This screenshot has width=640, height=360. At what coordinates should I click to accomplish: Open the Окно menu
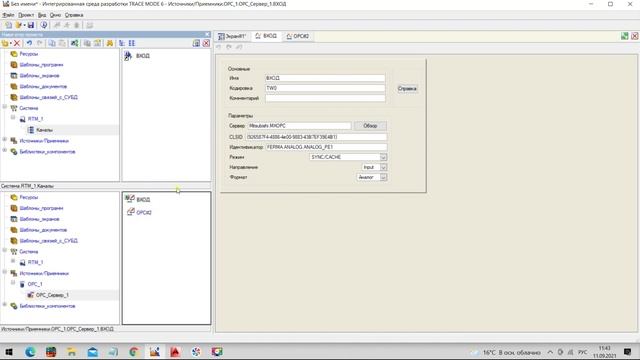tap(55, 15)
